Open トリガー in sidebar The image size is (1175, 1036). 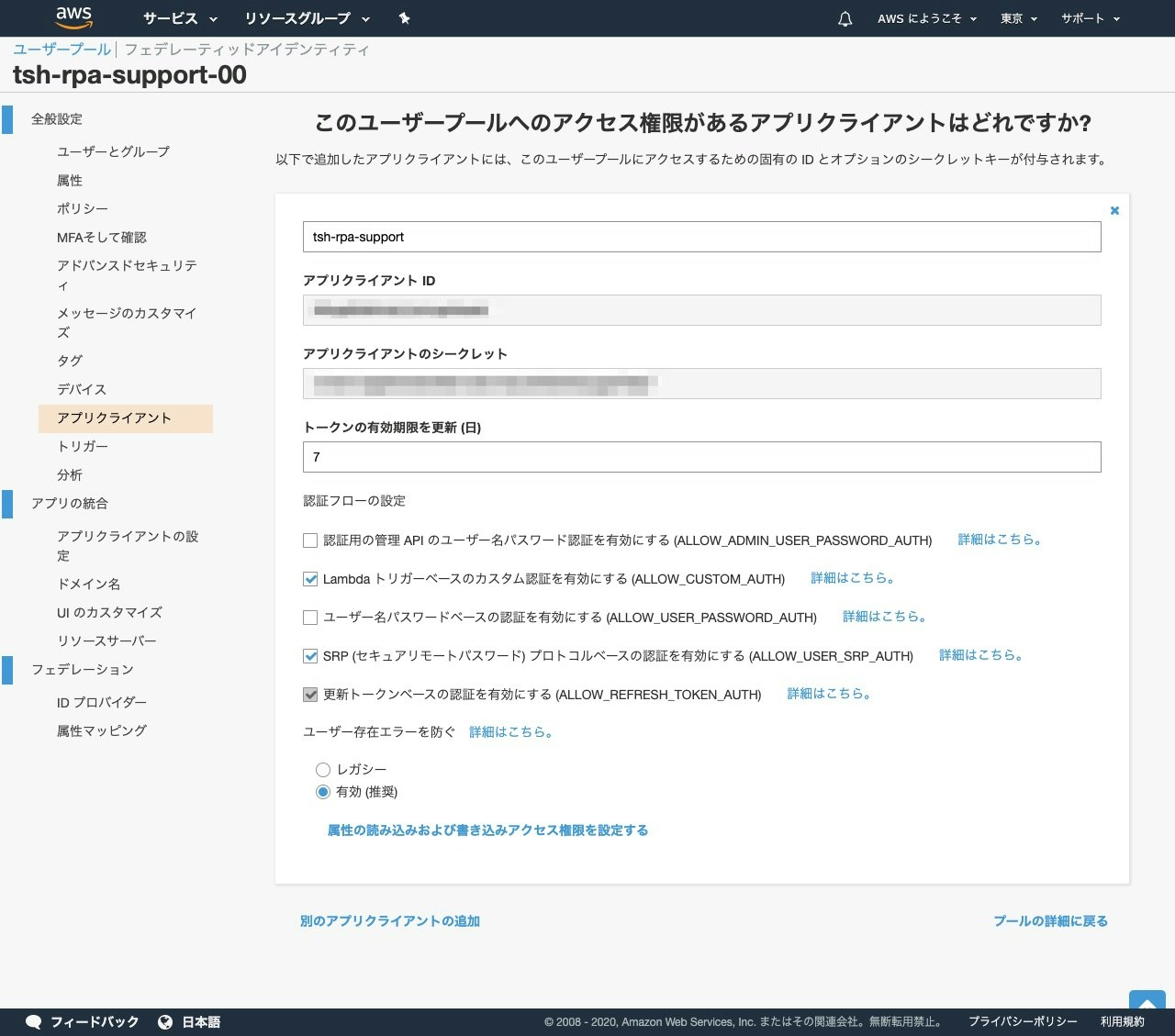[83, 446]
